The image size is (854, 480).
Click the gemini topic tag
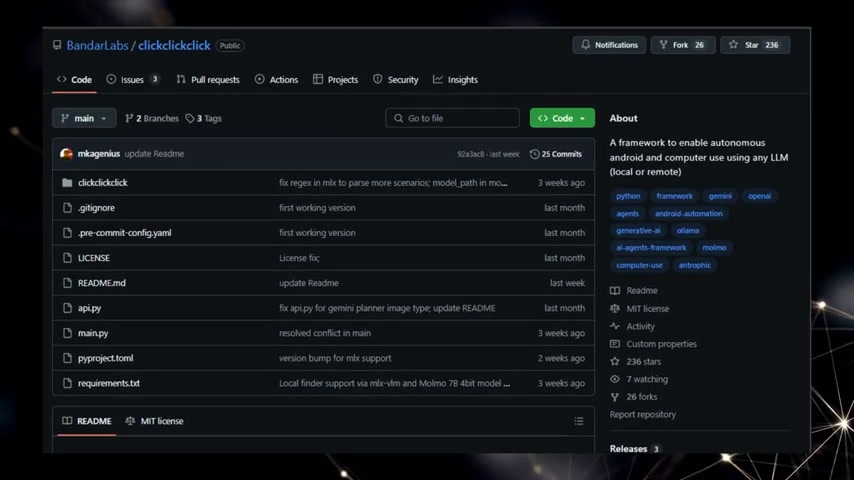point(720,196)
